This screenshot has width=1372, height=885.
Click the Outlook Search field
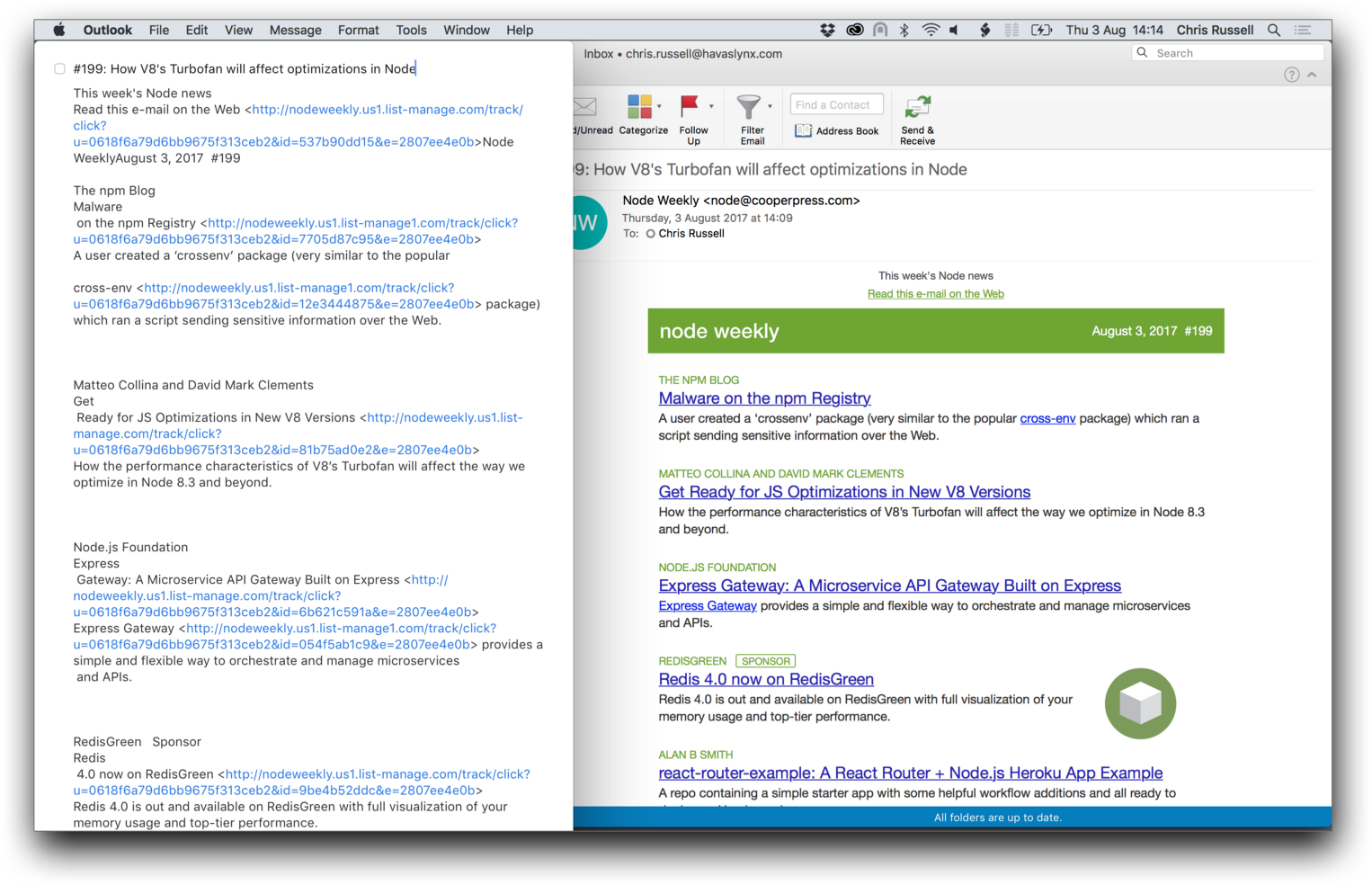click(1227, 53)
